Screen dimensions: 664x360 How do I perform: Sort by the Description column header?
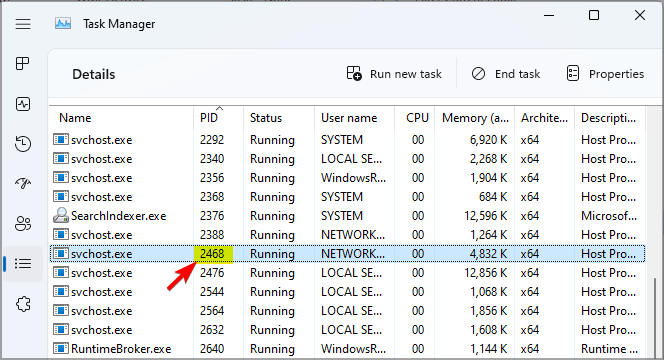(610, 118)
